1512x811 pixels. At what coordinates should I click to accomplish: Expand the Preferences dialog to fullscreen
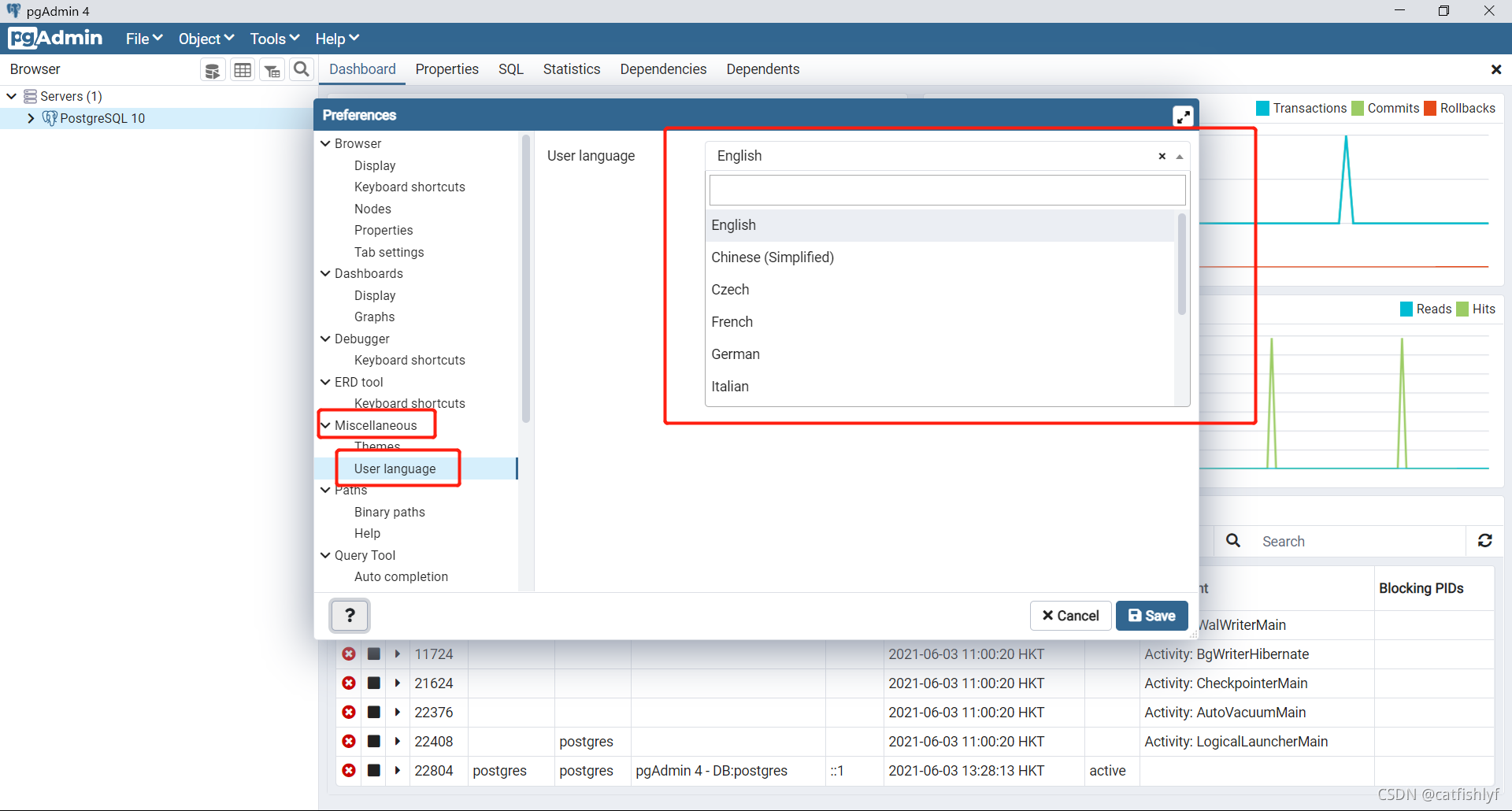pyautogui.click(x=1184, y=116)
